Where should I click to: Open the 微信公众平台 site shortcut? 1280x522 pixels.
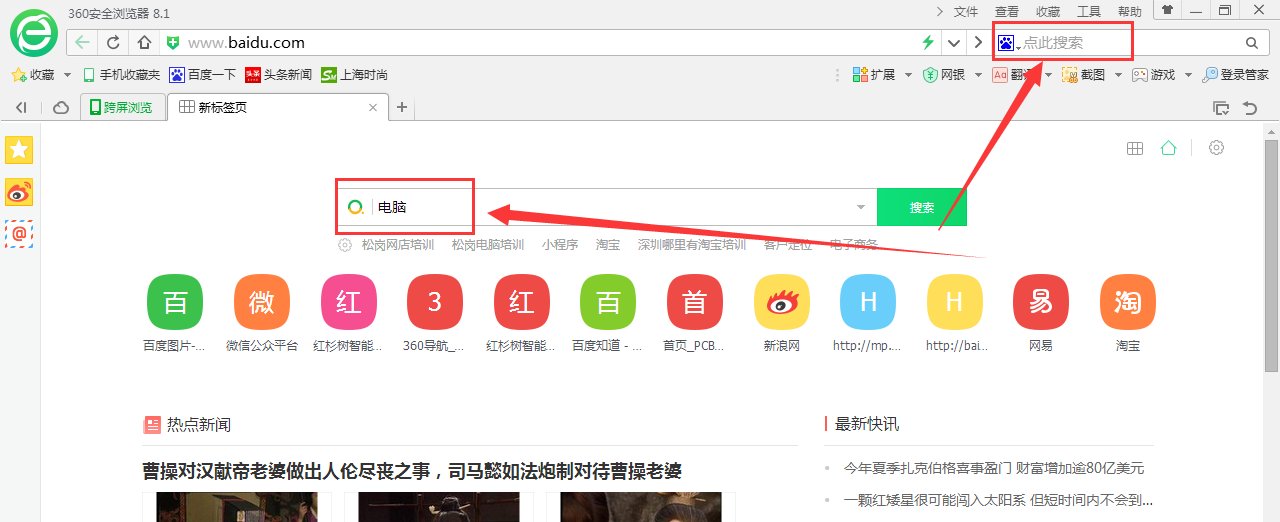(x=262, y=311)
